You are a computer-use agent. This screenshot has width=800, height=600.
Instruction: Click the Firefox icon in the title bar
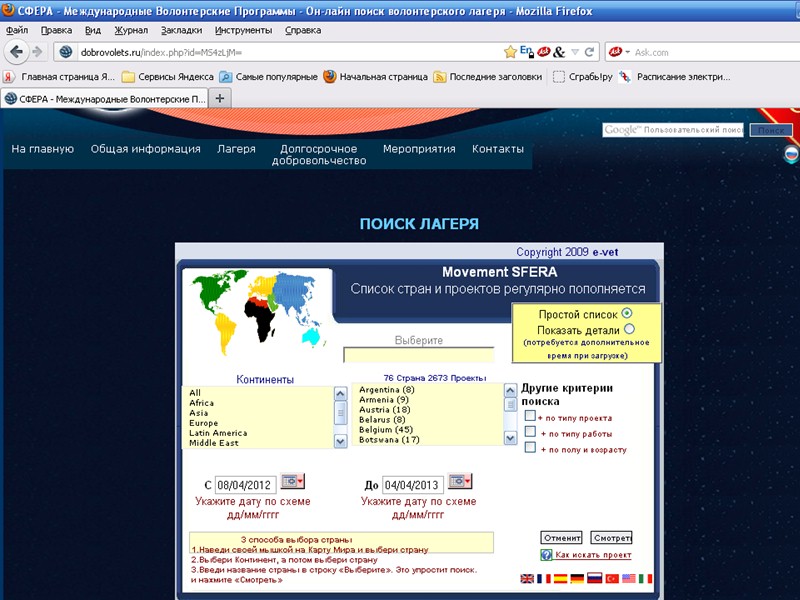pyautogui.click(x=8, y=10)
